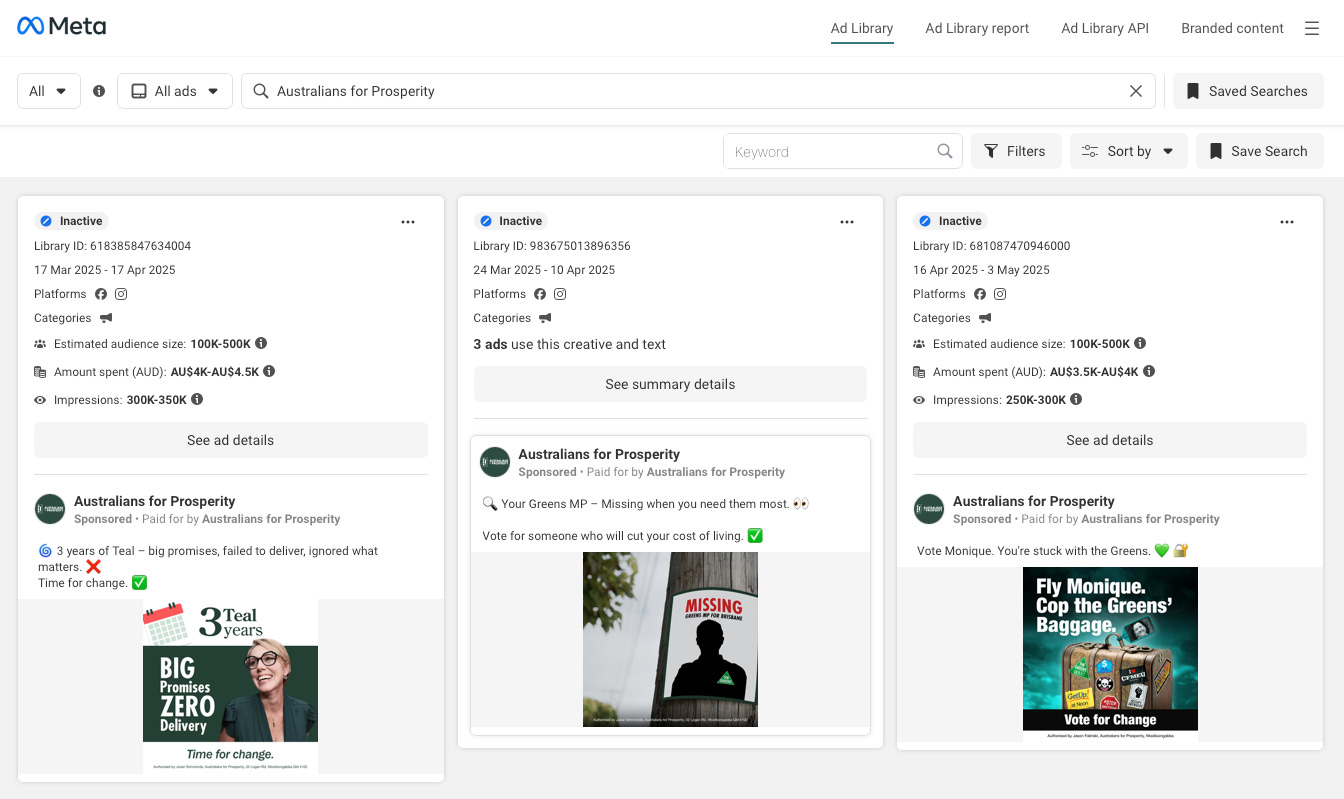Screen dimensions: 1344x799
Task: Click info icon next to AU$3.5K-AU$4K spend
Action: click(1149, 371)
